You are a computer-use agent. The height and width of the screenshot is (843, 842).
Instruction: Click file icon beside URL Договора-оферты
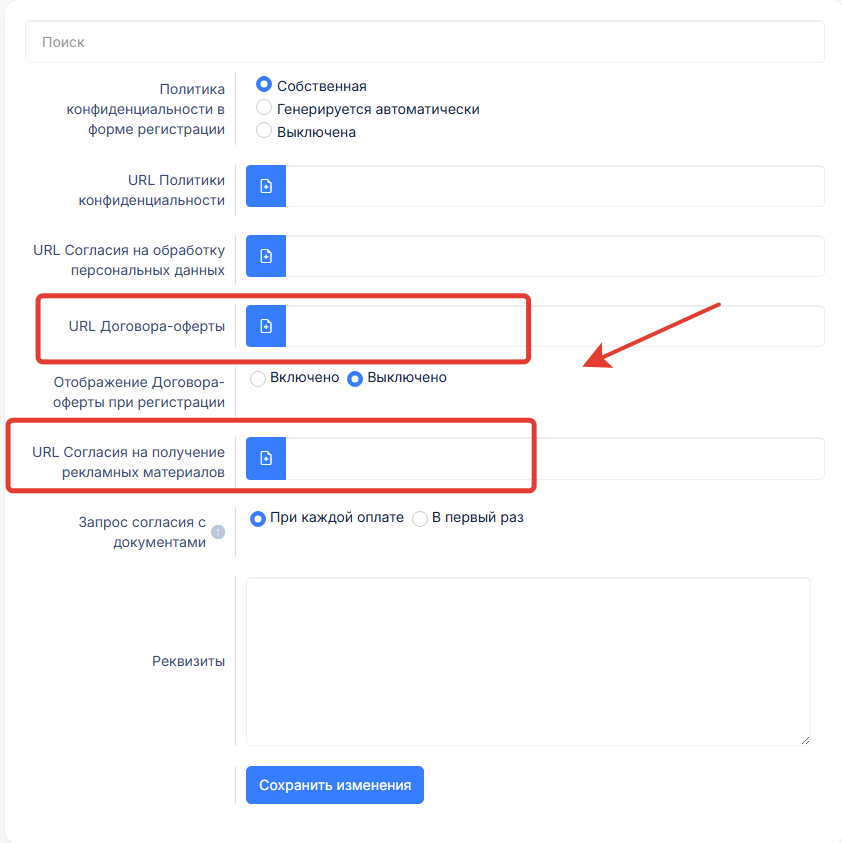[266, 326]
